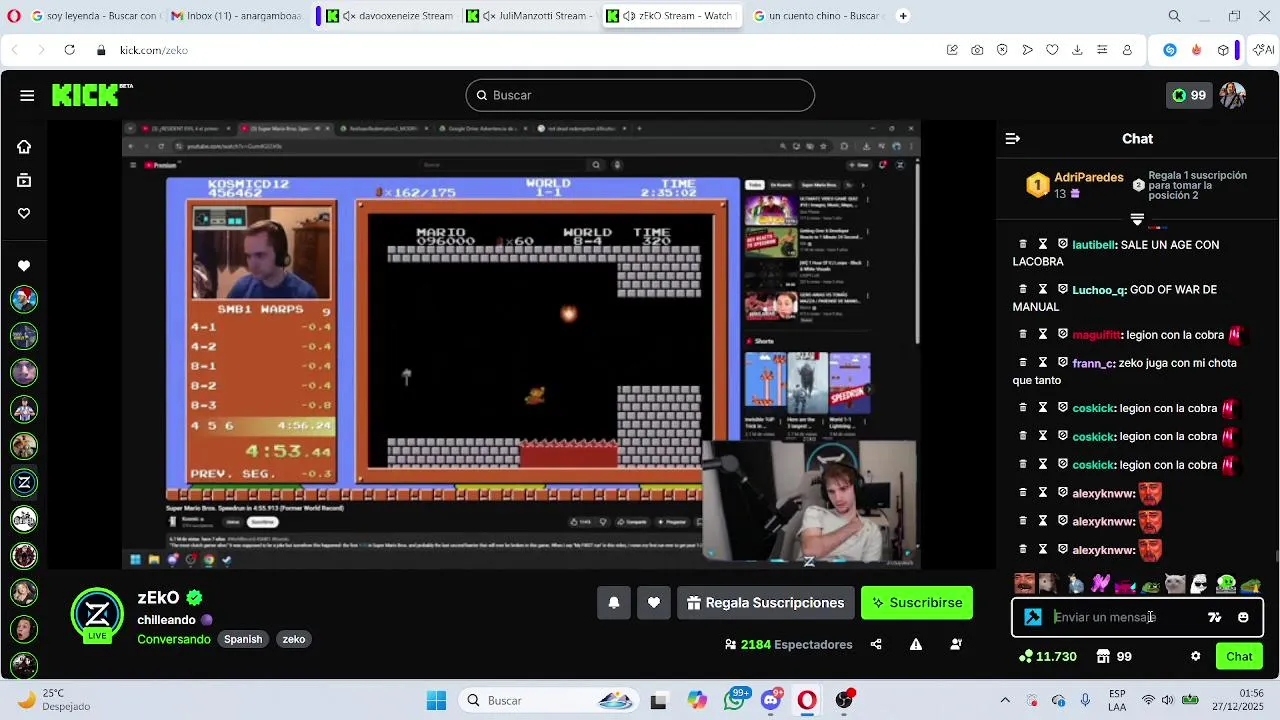Open a new browser tab with plus
Viewport: 1280px width, 720px height.
point(903,16)
